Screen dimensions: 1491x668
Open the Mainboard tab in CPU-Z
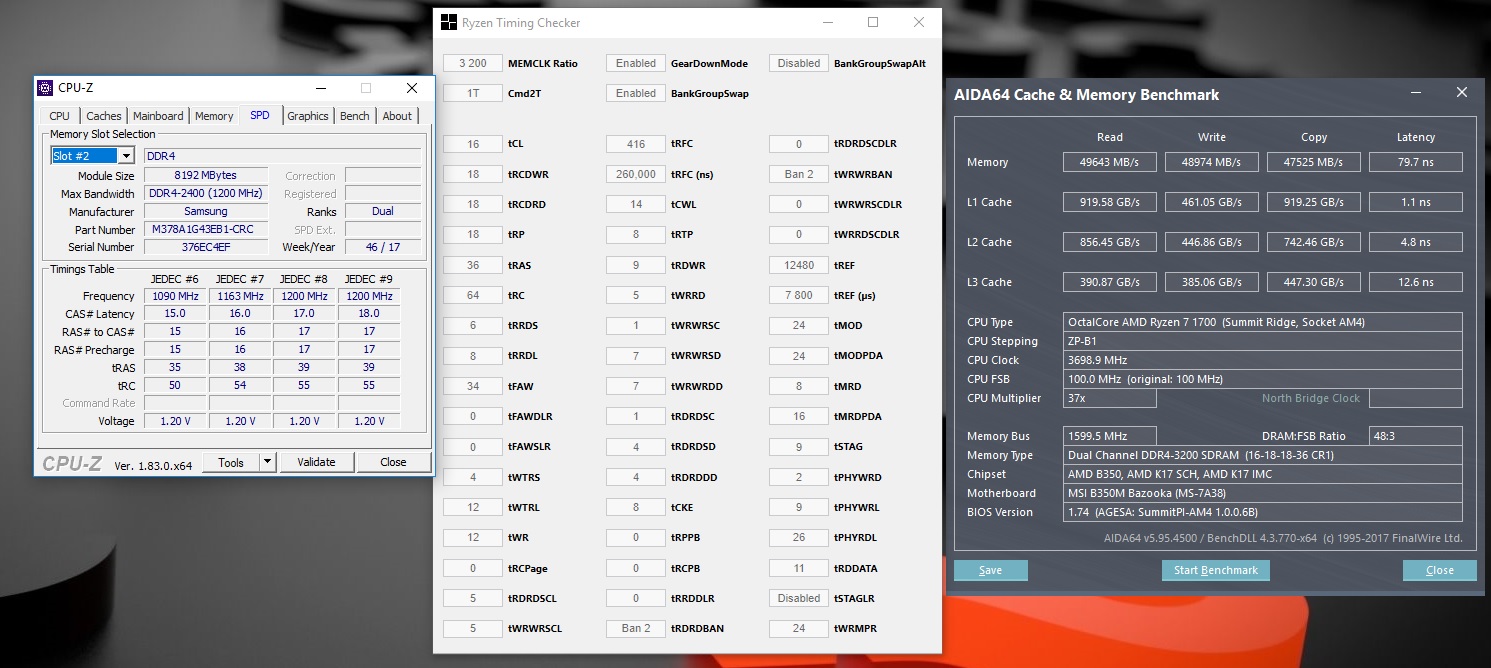[x=158, y=116]
